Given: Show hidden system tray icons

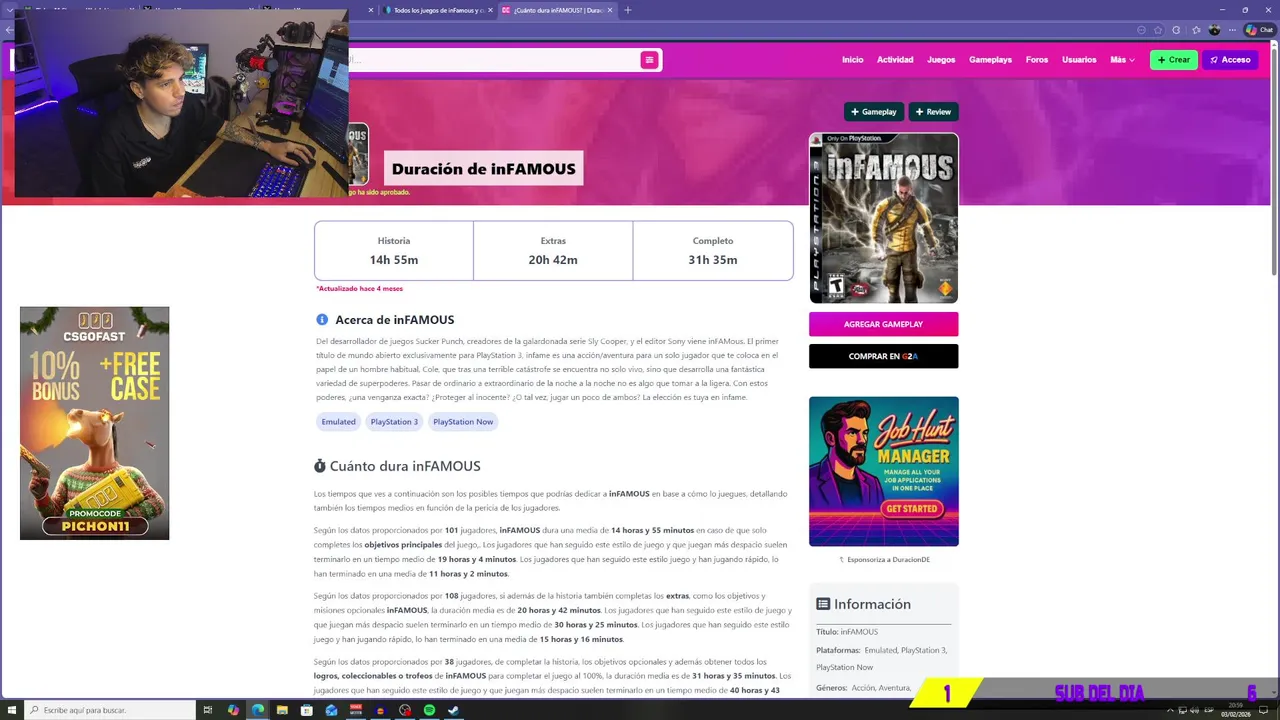Looking at the screenshot, I should pyautogui.click(x=1170, y=710).
